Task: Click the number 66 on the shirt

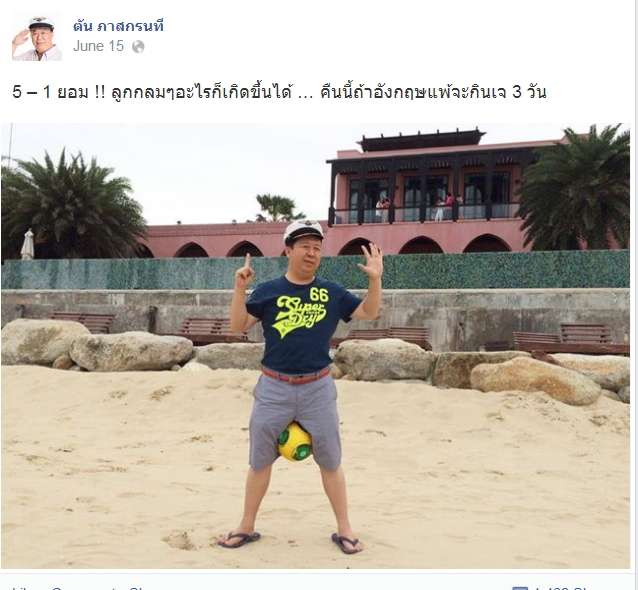Action: [x=319, y=294]
